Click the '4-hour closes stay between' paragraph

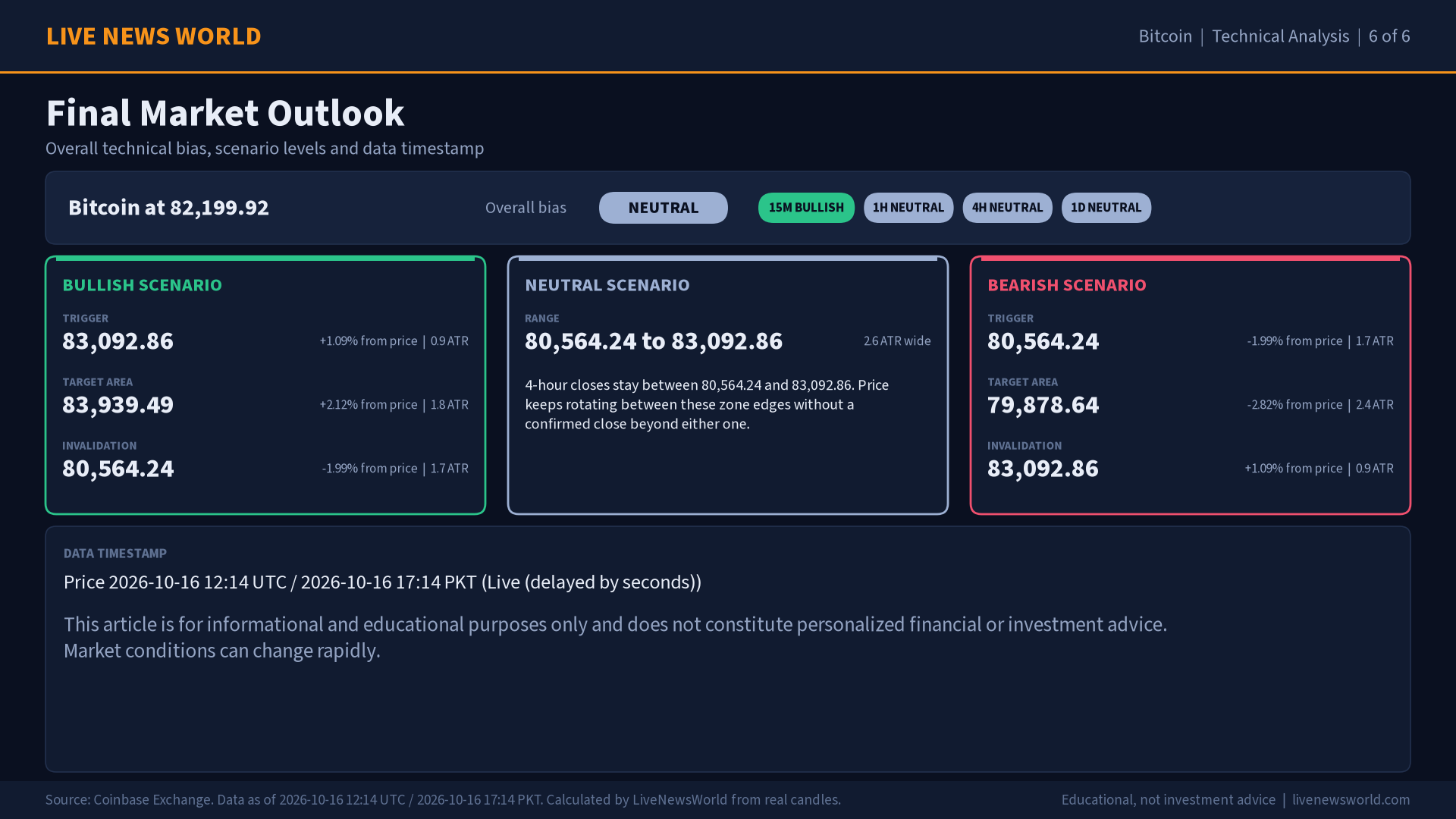click(707, 404)
